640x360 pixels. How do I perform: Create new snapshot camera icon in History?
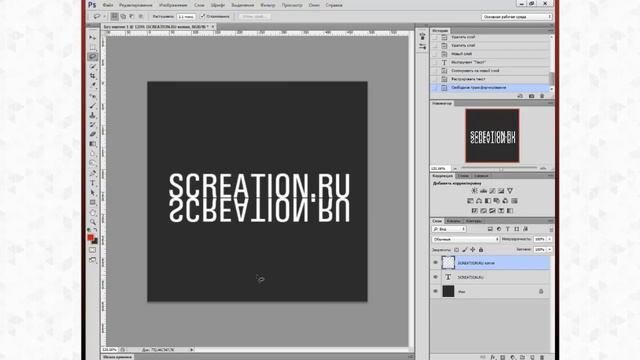531,96
